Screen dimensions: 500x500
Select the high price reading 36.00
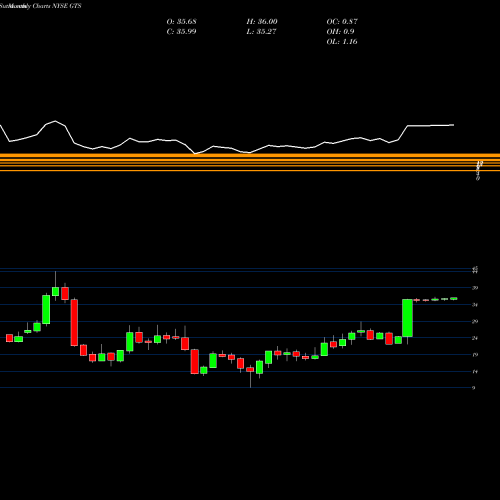coord(267,22)
